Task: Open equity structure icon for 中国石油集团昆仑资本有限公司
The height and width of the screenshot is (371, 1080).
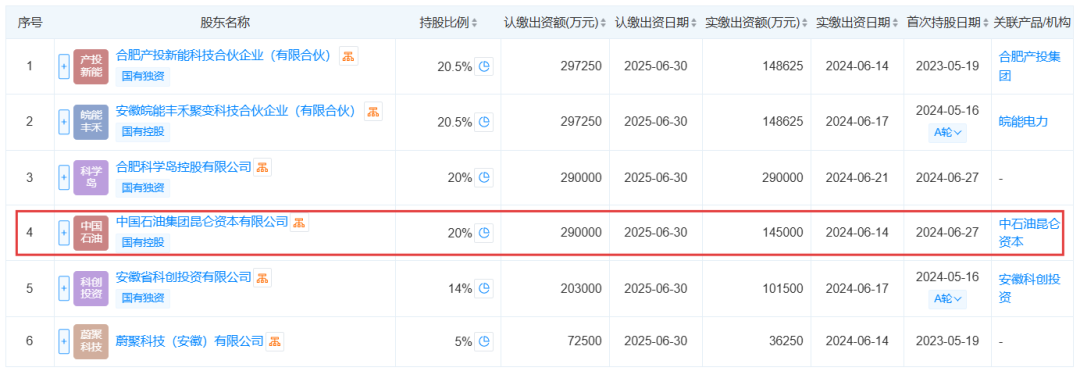Action: pos(300,222)
